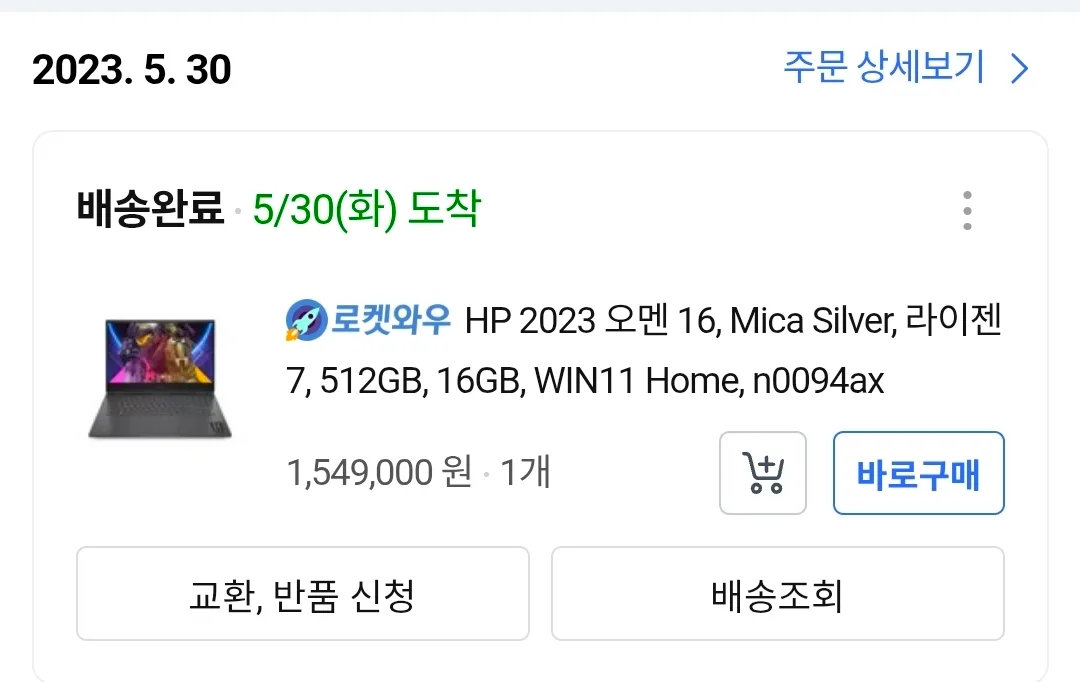Screen dimensions: 1080x682
Task: Click the shopping cart plus icon
Action: coord(763,473)
